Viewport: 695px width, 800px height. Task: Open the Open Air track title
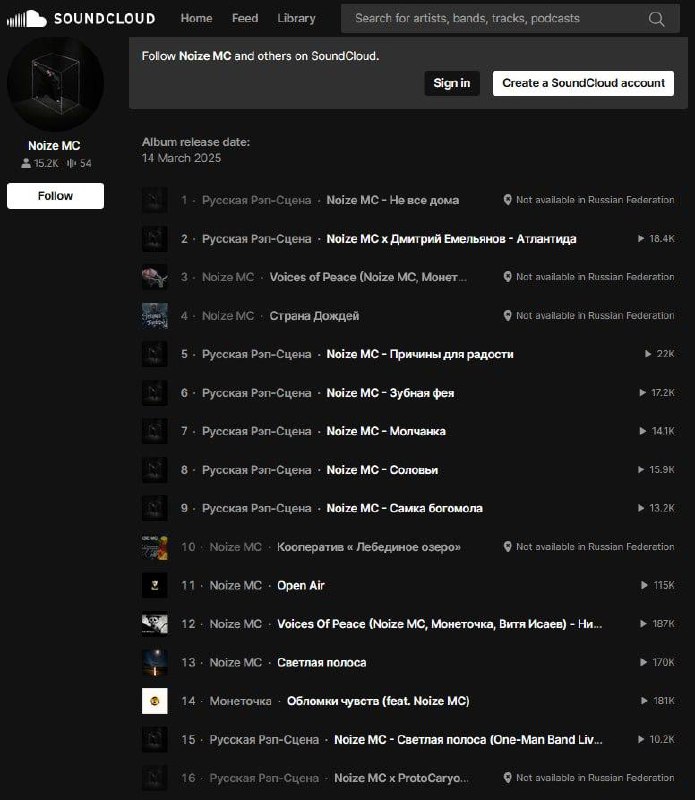pos(301,585)
